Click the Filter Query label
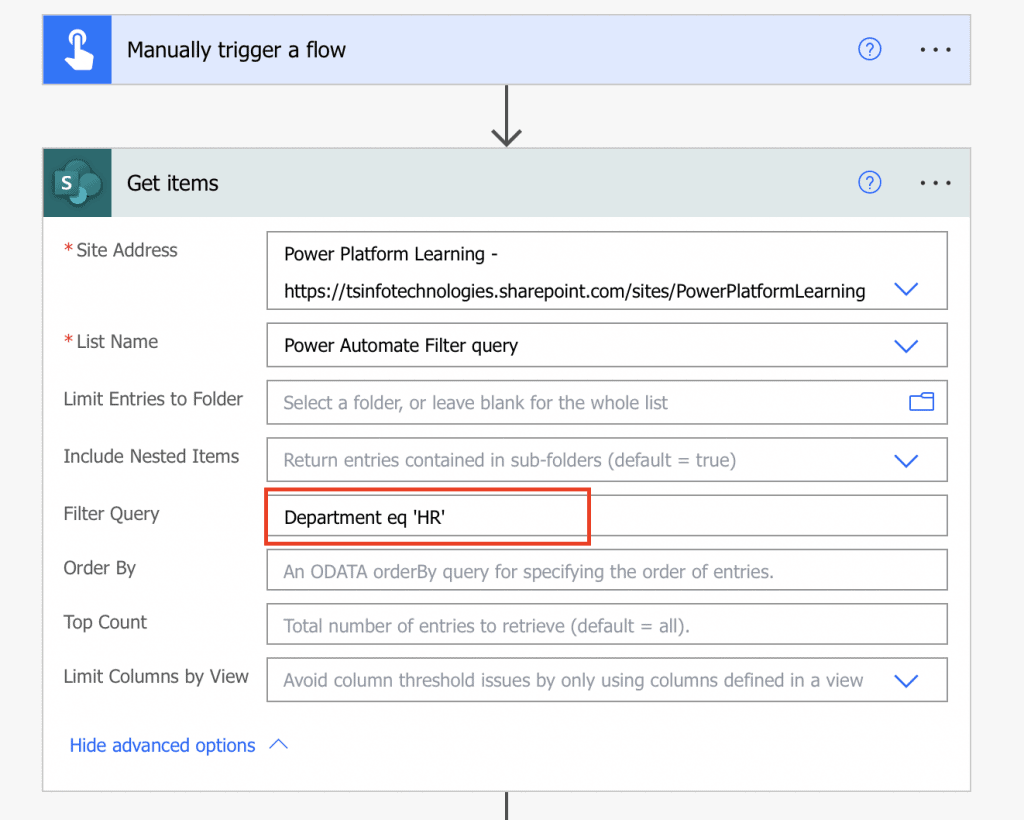The width and height of the screenshot is (1024, 820). click(x=111, y=514)
